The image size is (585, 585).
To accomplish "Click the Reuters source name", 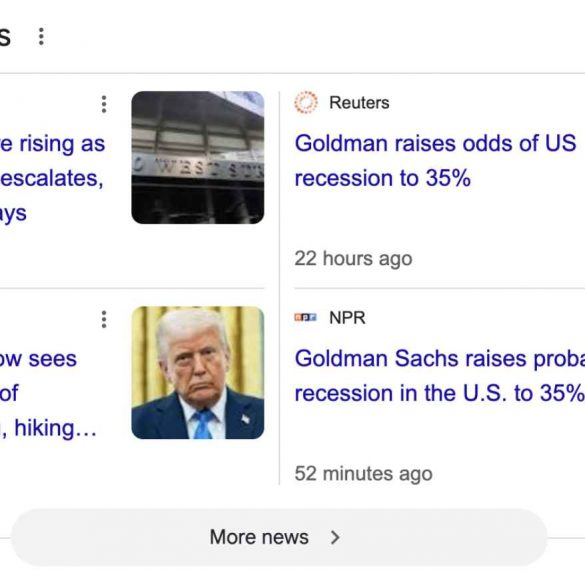I will (x=359, y=103).
